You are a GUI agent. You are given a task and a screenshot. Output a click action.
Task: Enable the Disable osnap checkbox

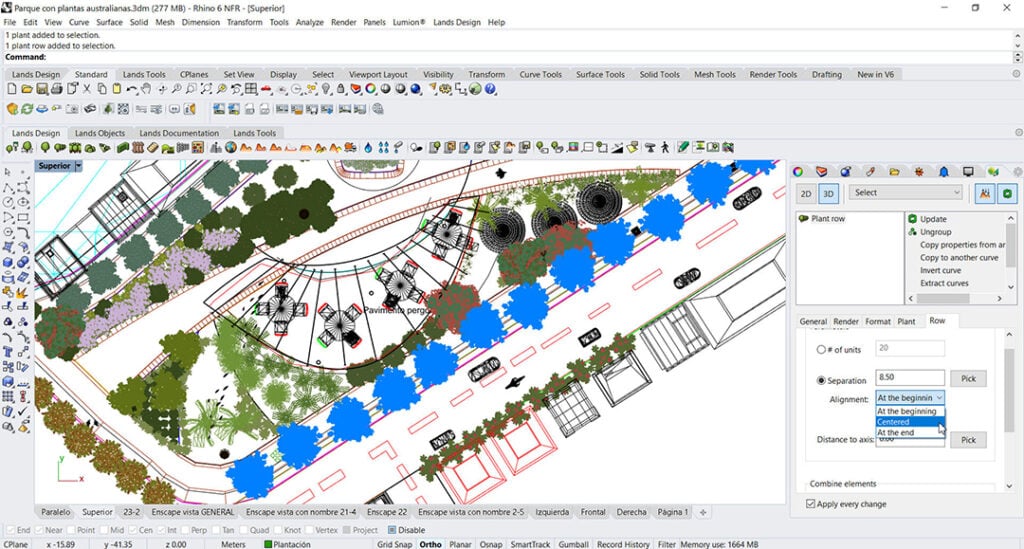tap(391, 530)
